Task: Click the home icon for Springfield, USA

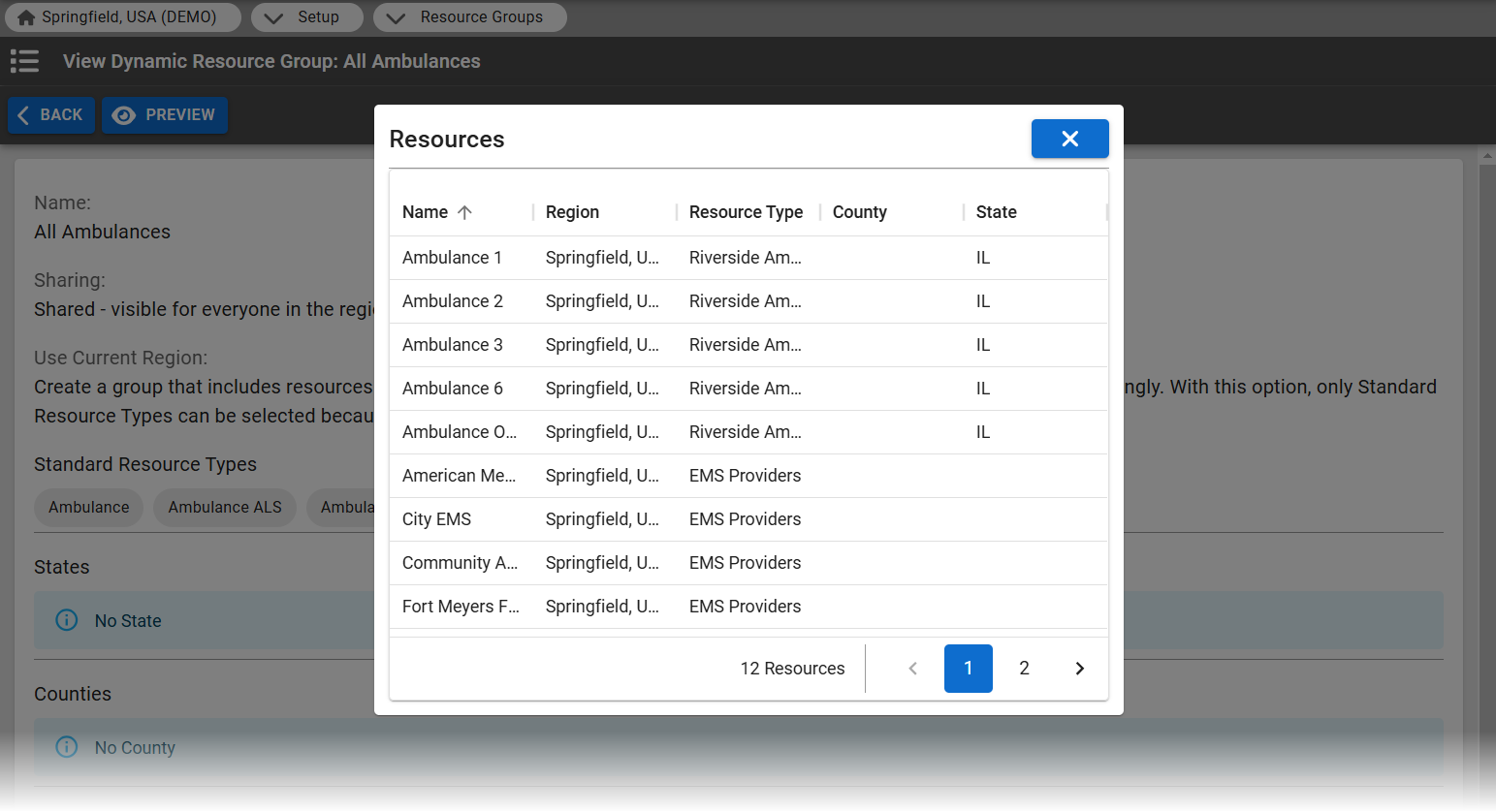Action: [x=26, y=17]
